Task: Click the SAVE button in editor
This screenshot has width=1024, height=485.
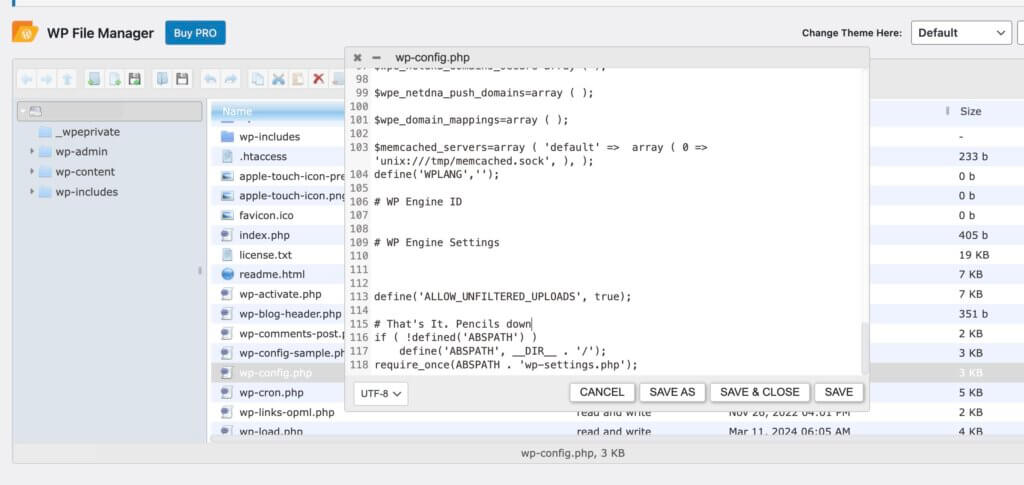Action: pyautogui.click(x=839, y=392)
